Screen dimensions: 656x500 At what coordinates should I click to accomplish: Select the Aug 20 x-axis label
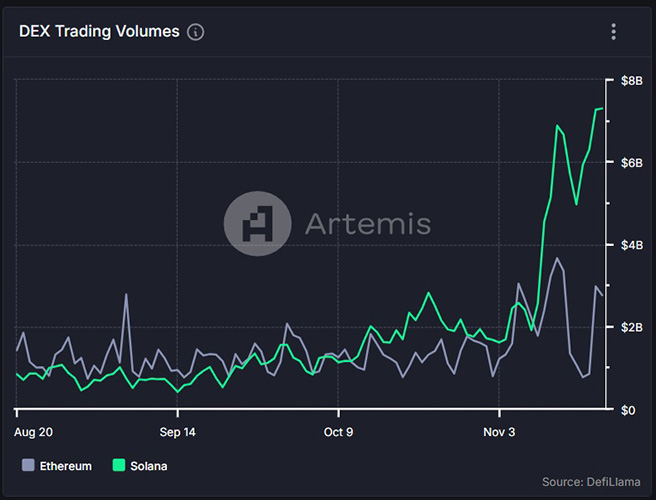click(x=34, y=432)
